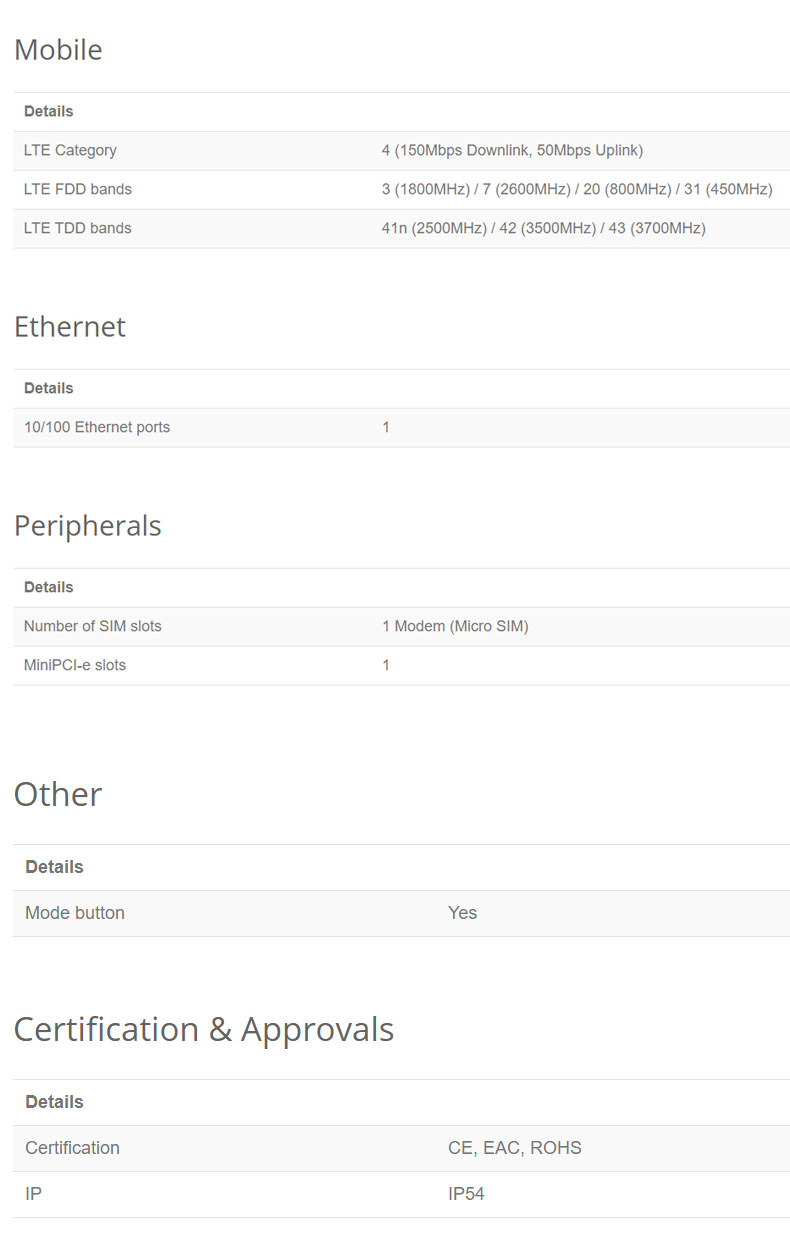Select the LTE FDD bands label
Viewport: 790px width, 1253px height.
click(x=78, y=189)
